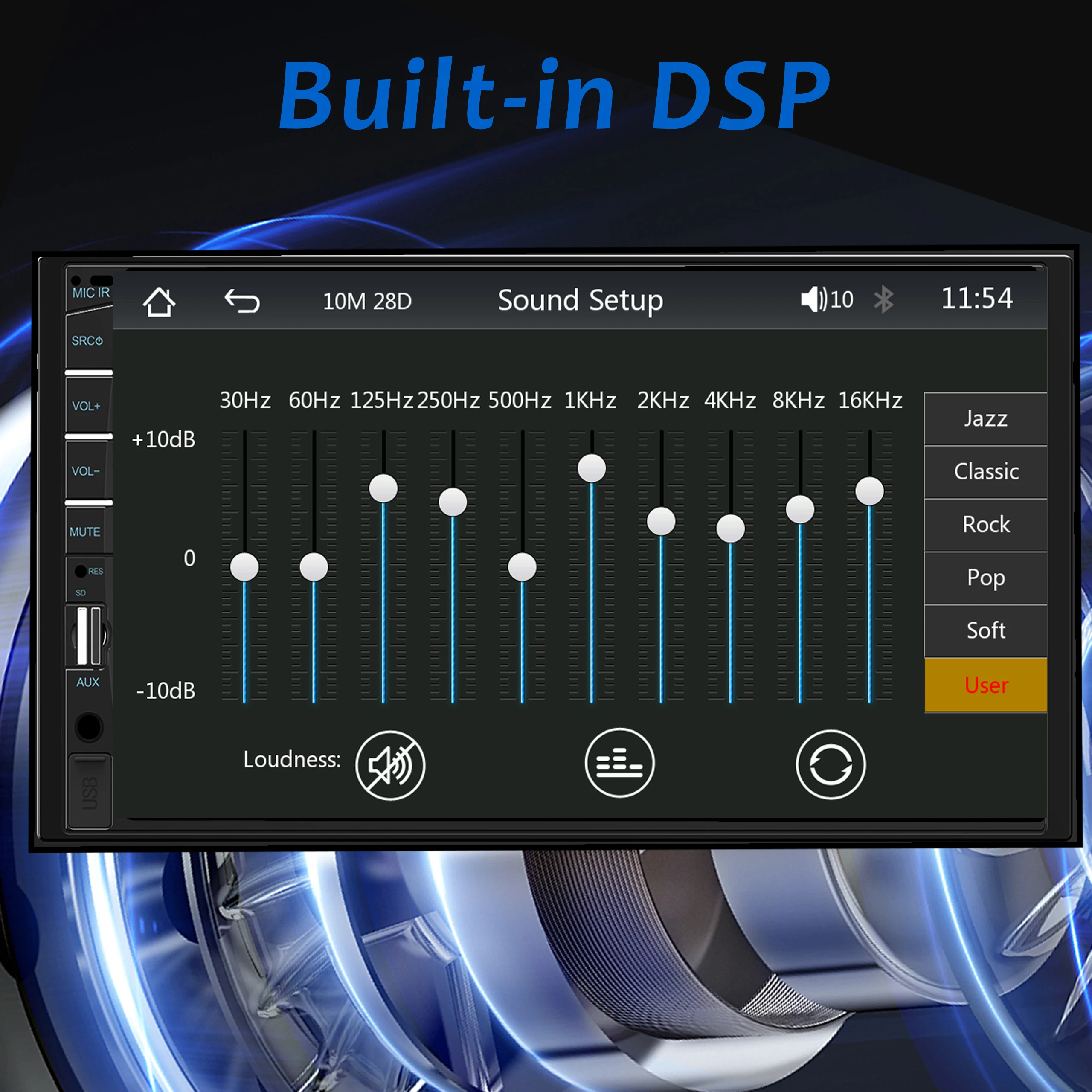The width and height of the screenshot is (1092, 1092).
Task: Toggle the Loudness speaker icon
Action: 390,765
